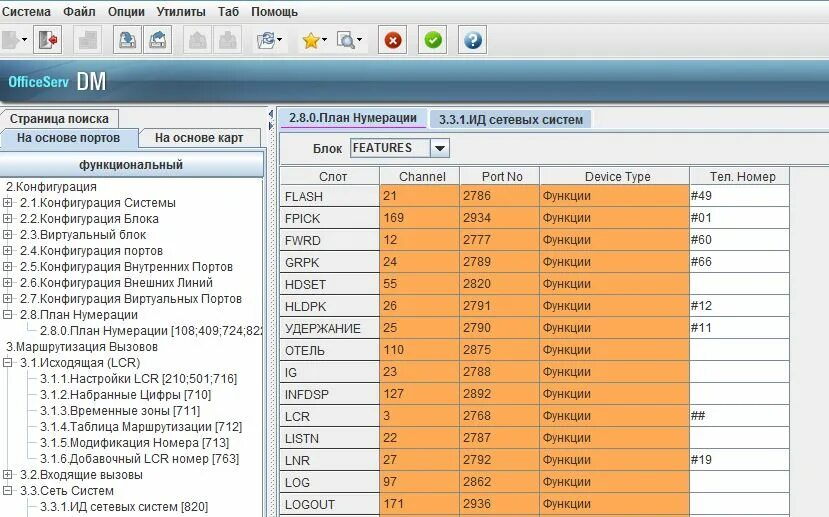829x517 pixels.
Task: Click the disconnect/logout door icon
Action: [47, 40]
